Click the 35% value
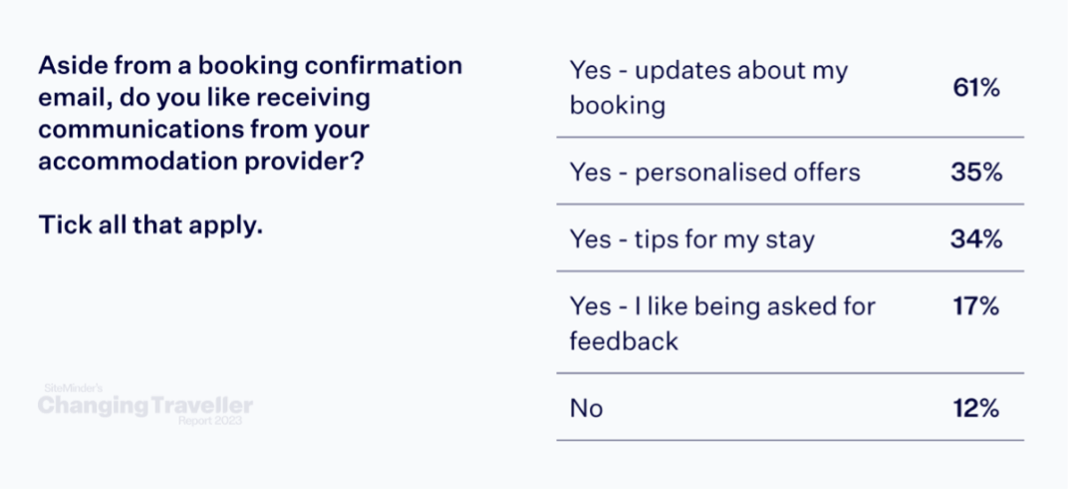This screenshot has height=491, width=1072. pos(976,172)
